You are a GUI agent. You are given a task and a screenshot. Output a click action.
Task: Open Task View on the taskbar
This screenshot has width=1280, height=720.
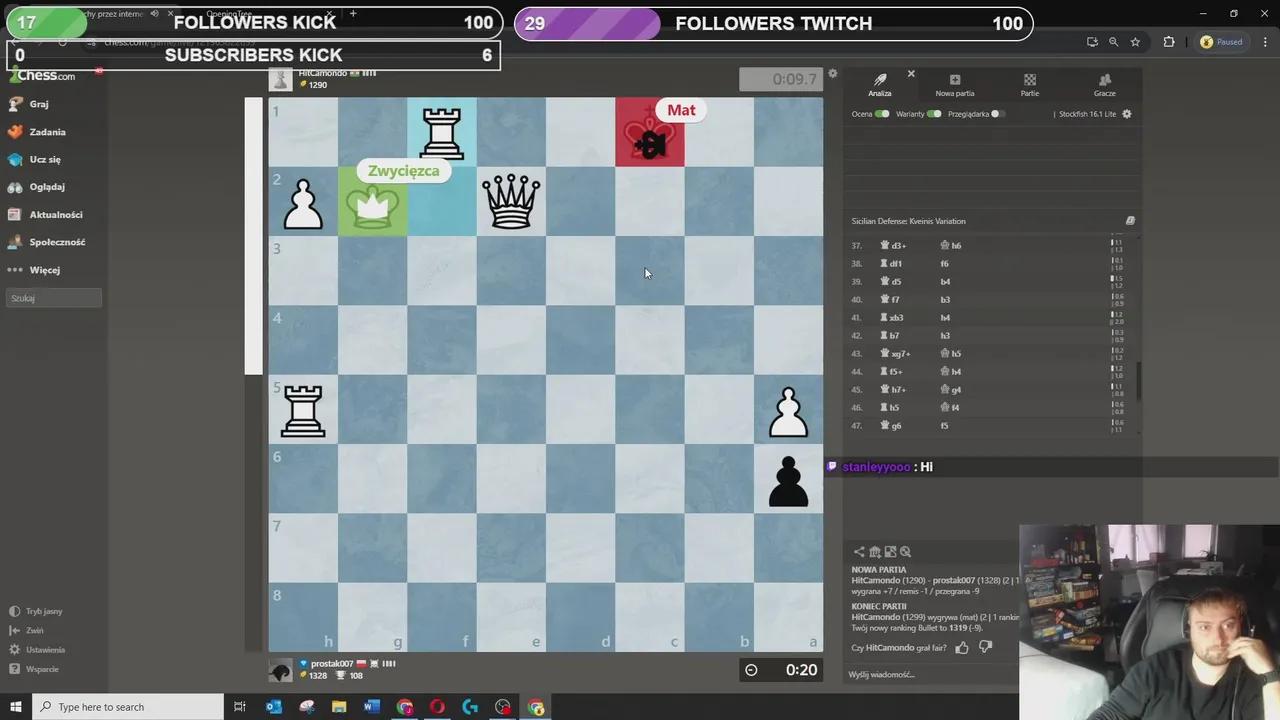(240, 707)
